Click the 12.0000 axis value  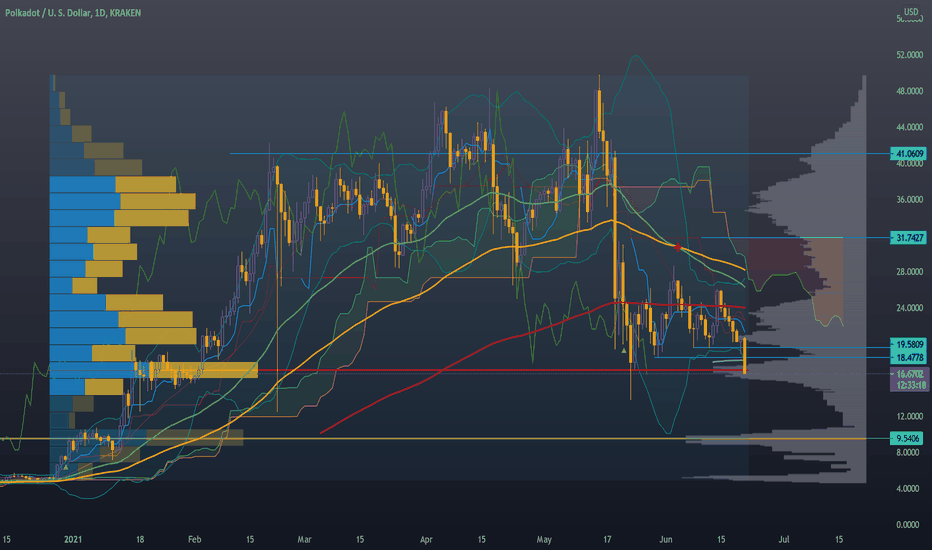(909, 416)
